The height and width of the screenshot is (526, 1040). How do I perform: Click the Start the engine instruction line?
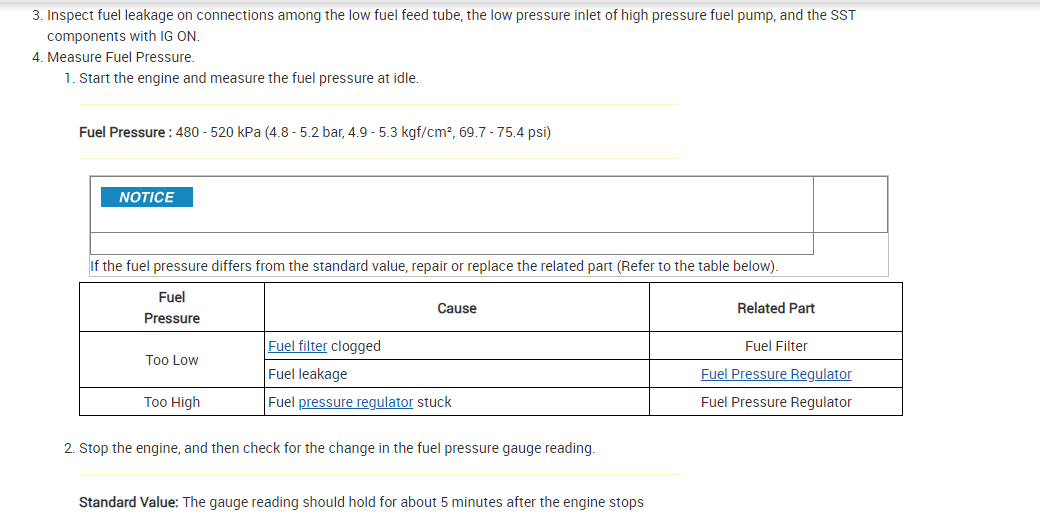[248, 78]
